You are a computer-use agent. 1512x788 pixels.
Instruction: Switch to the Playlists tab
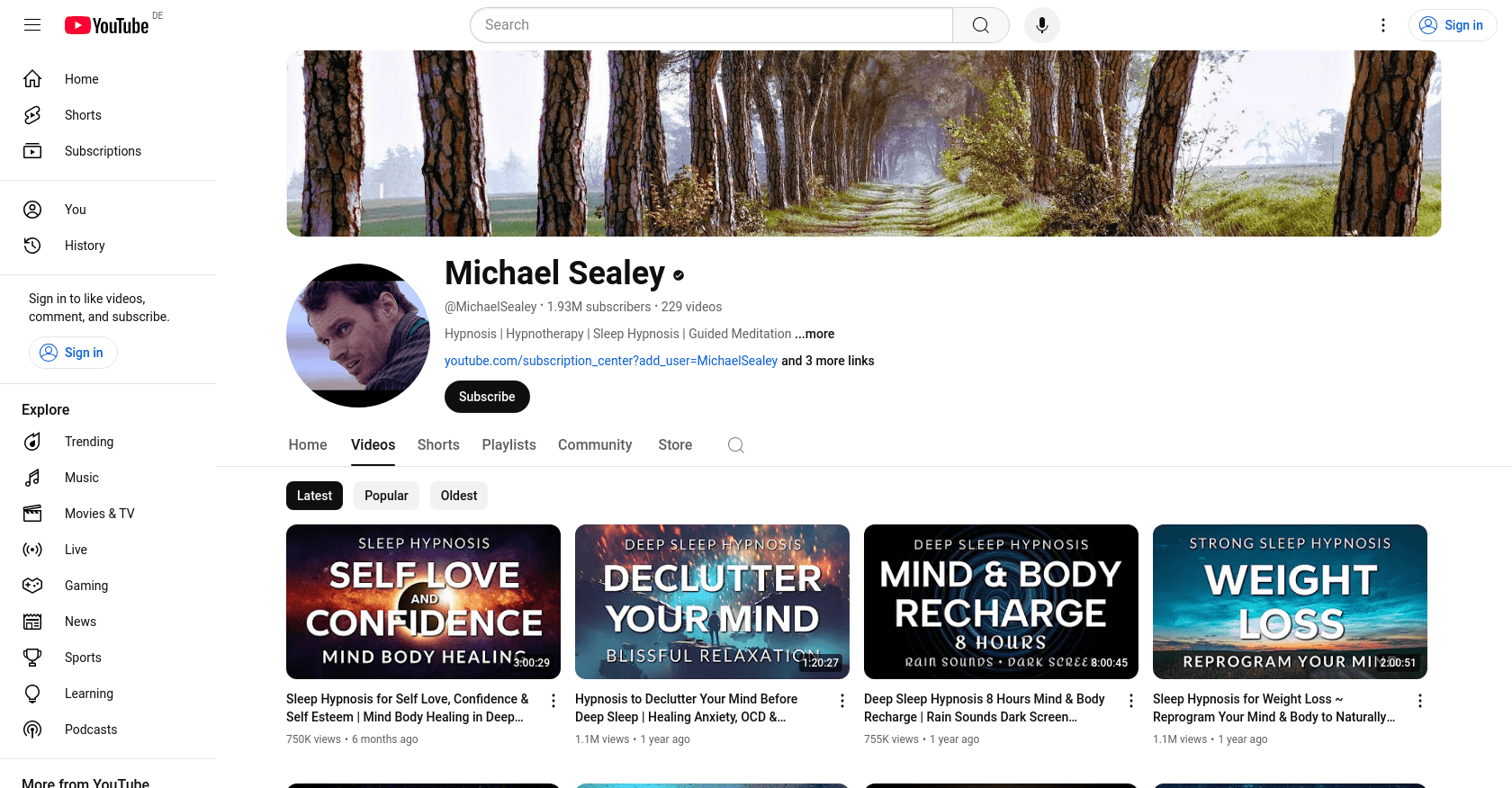(x=508, y=445)
